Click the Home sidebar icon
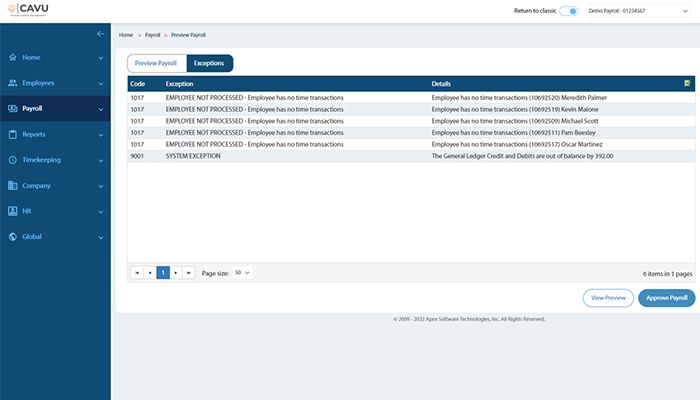The image size is (700, 400). (12, 57)
